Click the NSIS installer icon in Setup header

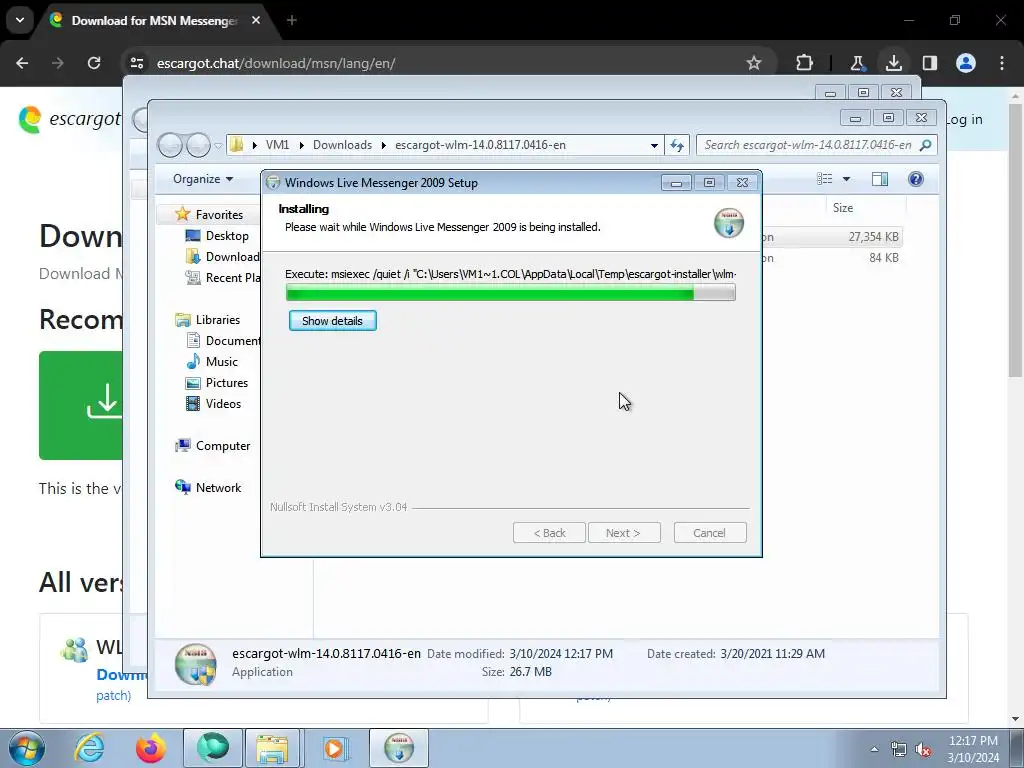tap(729, 223)
